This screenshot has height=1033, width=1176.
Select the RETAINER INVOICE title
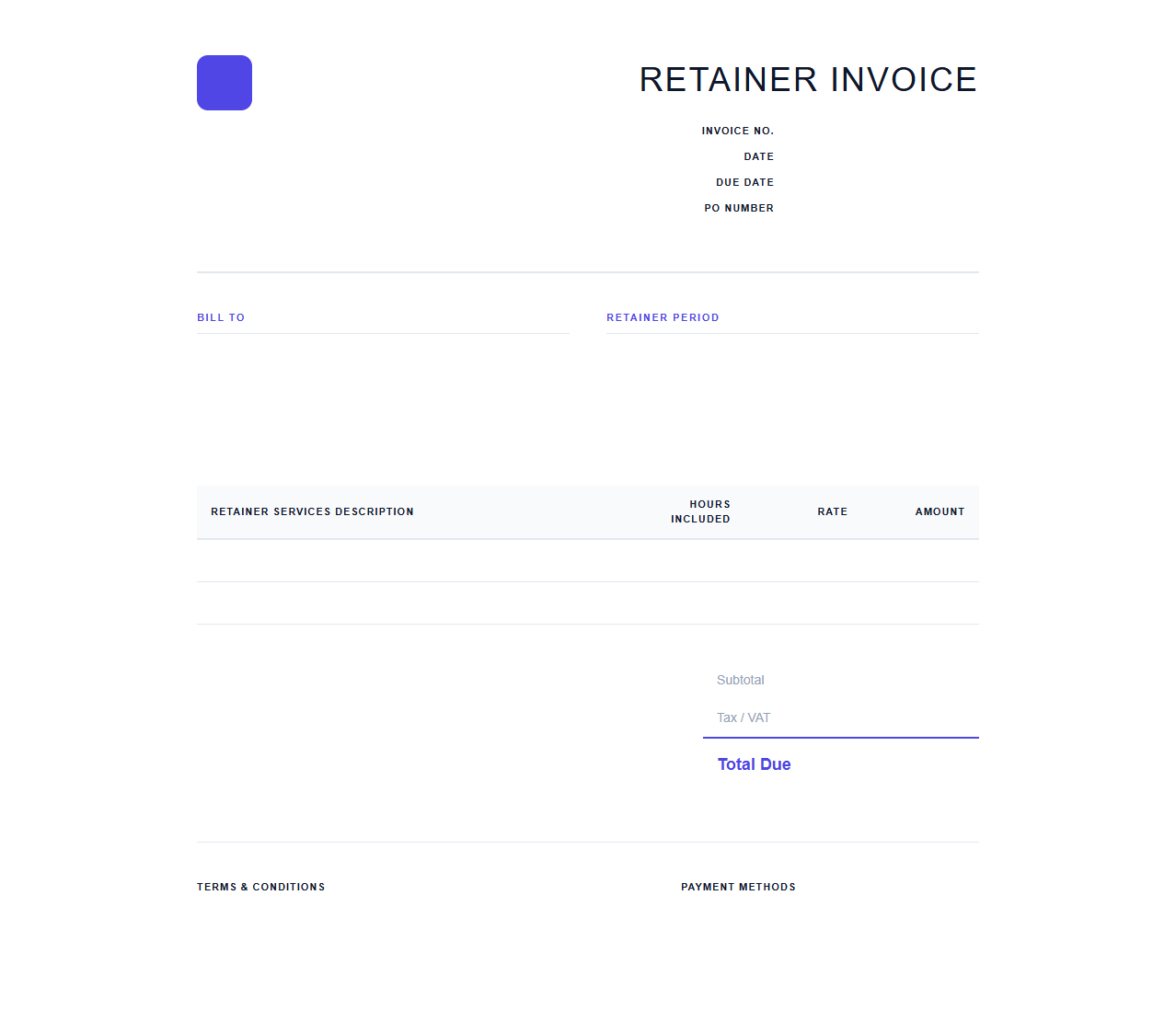coord(808,80)
